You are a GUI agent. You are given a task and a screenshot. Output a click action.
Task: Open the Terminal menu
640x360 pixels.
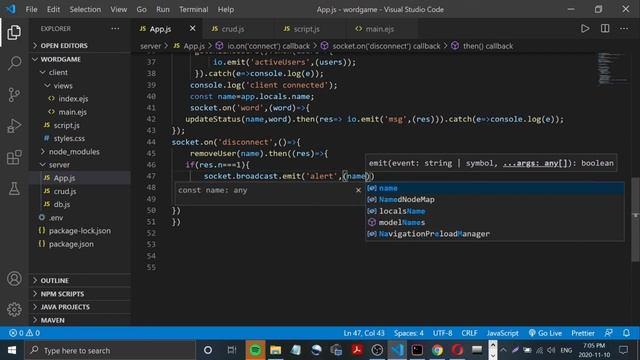193,9
